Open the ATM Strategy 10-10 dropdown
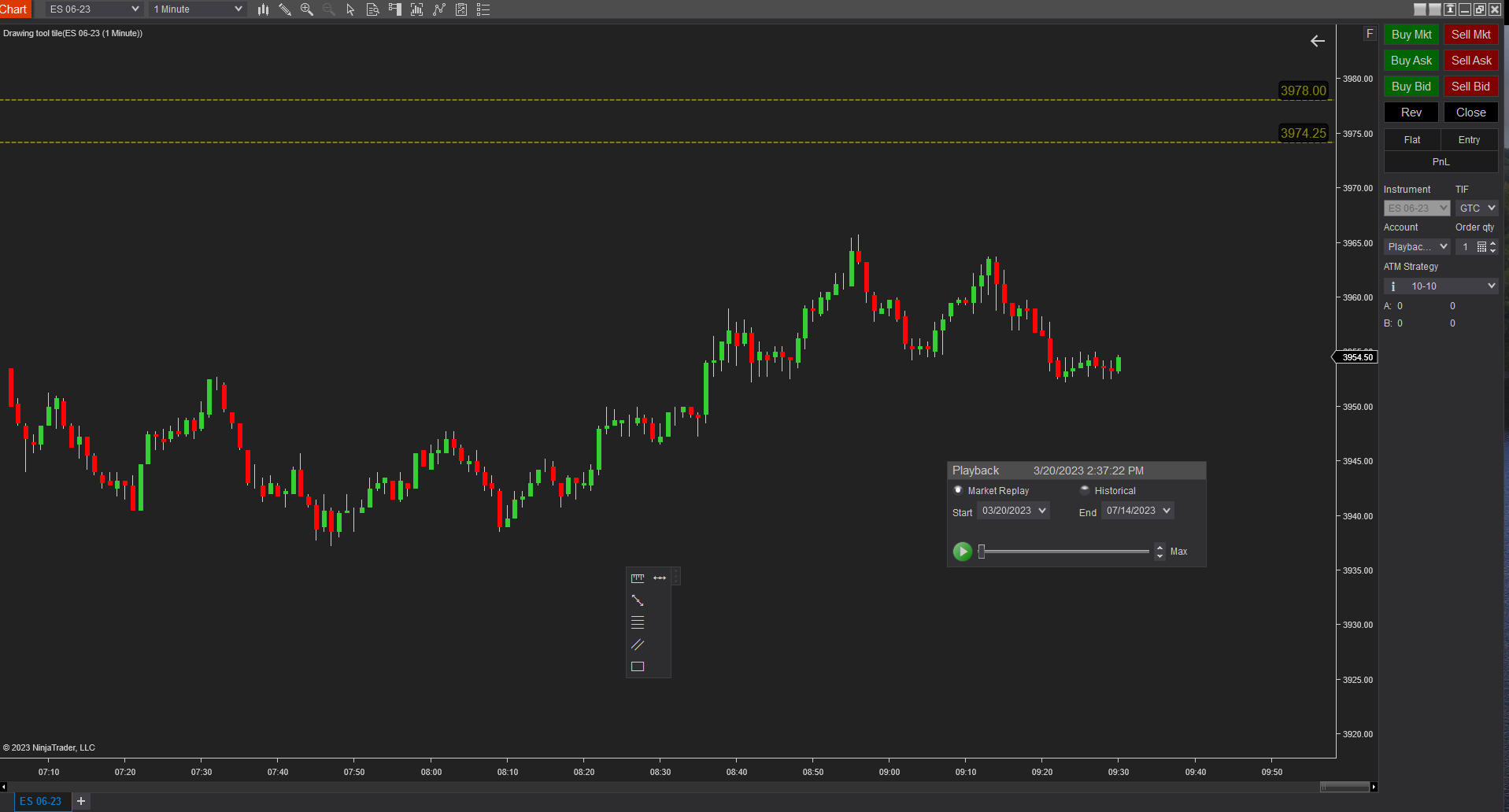This screenshot has height=812, width=1509. click(1441, 286)
